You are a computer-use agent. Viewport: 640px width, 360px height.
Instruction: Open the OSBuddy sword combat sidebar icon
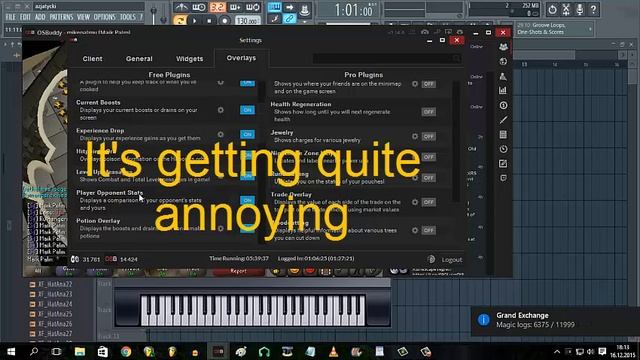click(503, 120)
